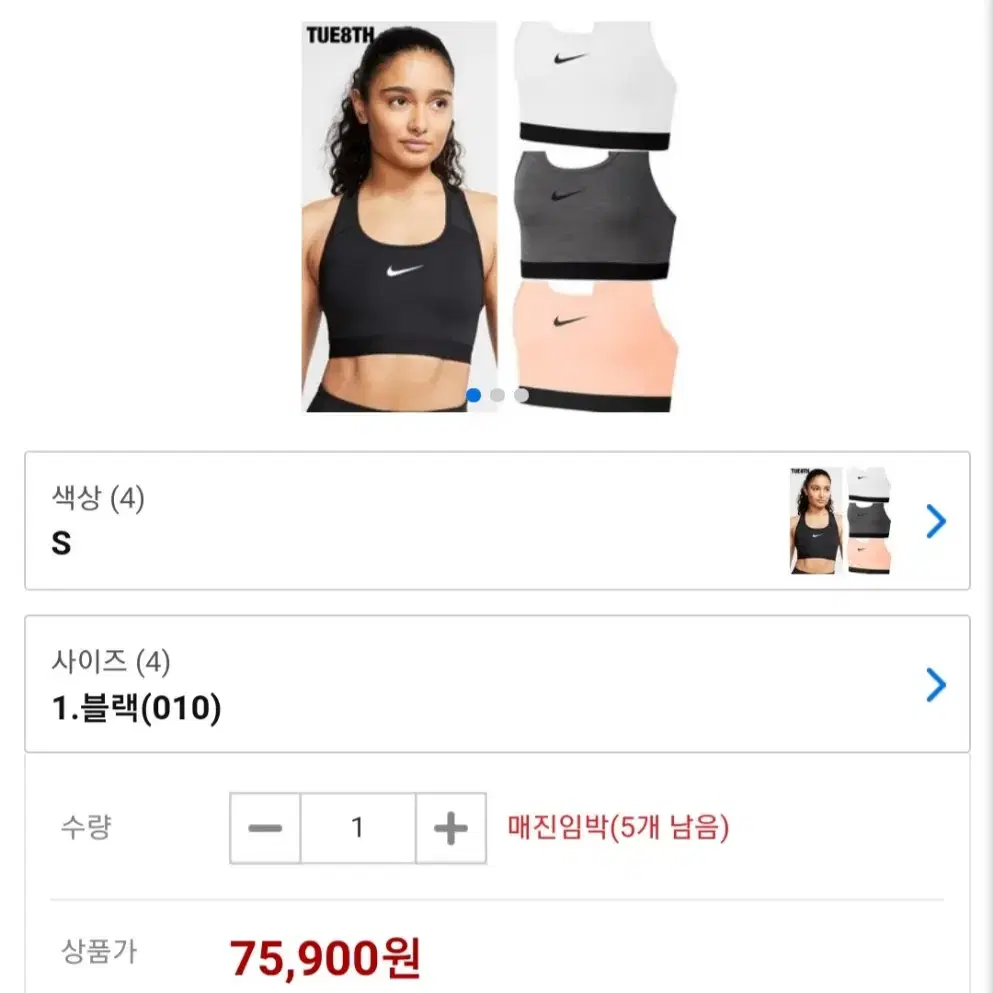
Task: Click the selected value S under 색상
Action: coord(61,543)
